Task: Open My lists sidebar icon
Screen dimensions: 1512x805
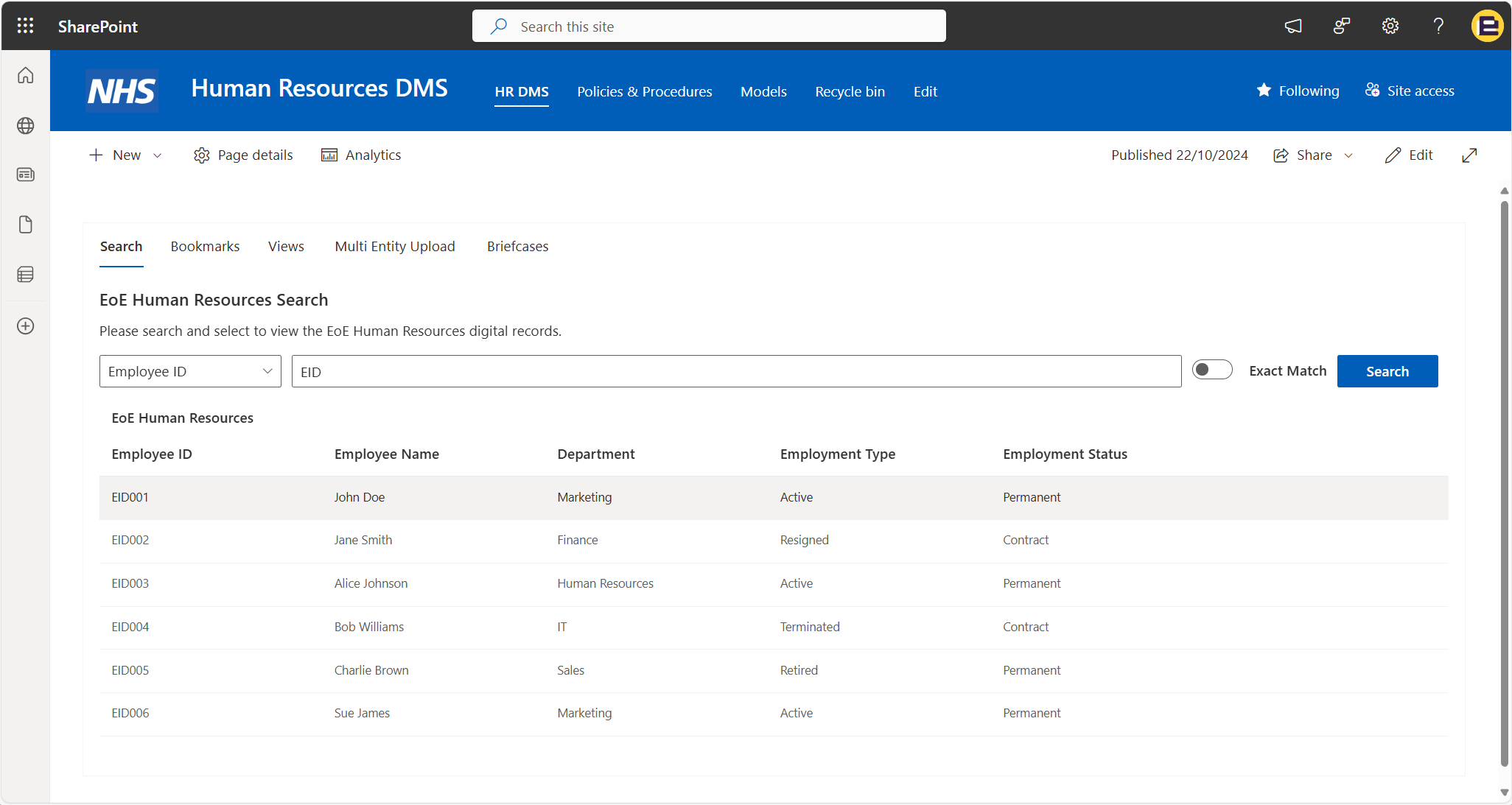Action: coord(25,275)
